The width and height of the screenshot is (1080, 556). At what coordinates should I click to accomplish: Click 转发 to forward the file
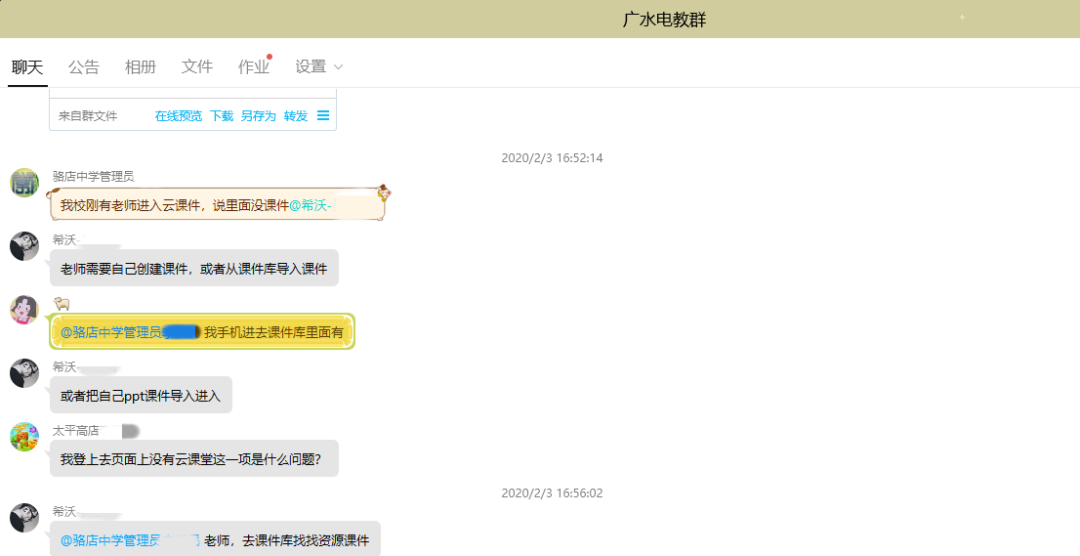click(295, 116)
